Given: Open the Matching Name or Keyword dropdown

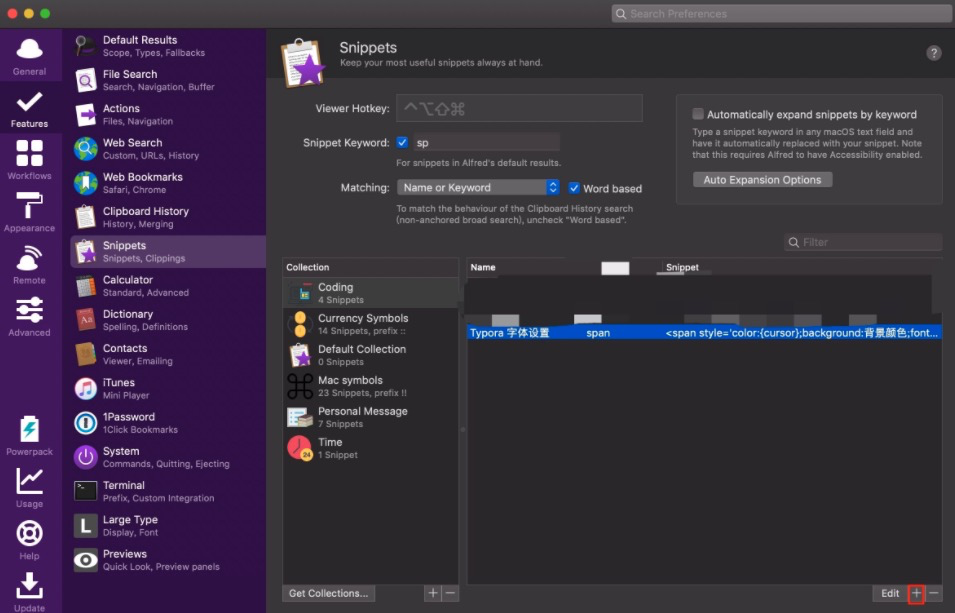Looking at the screenshot, I should (478, 187).
